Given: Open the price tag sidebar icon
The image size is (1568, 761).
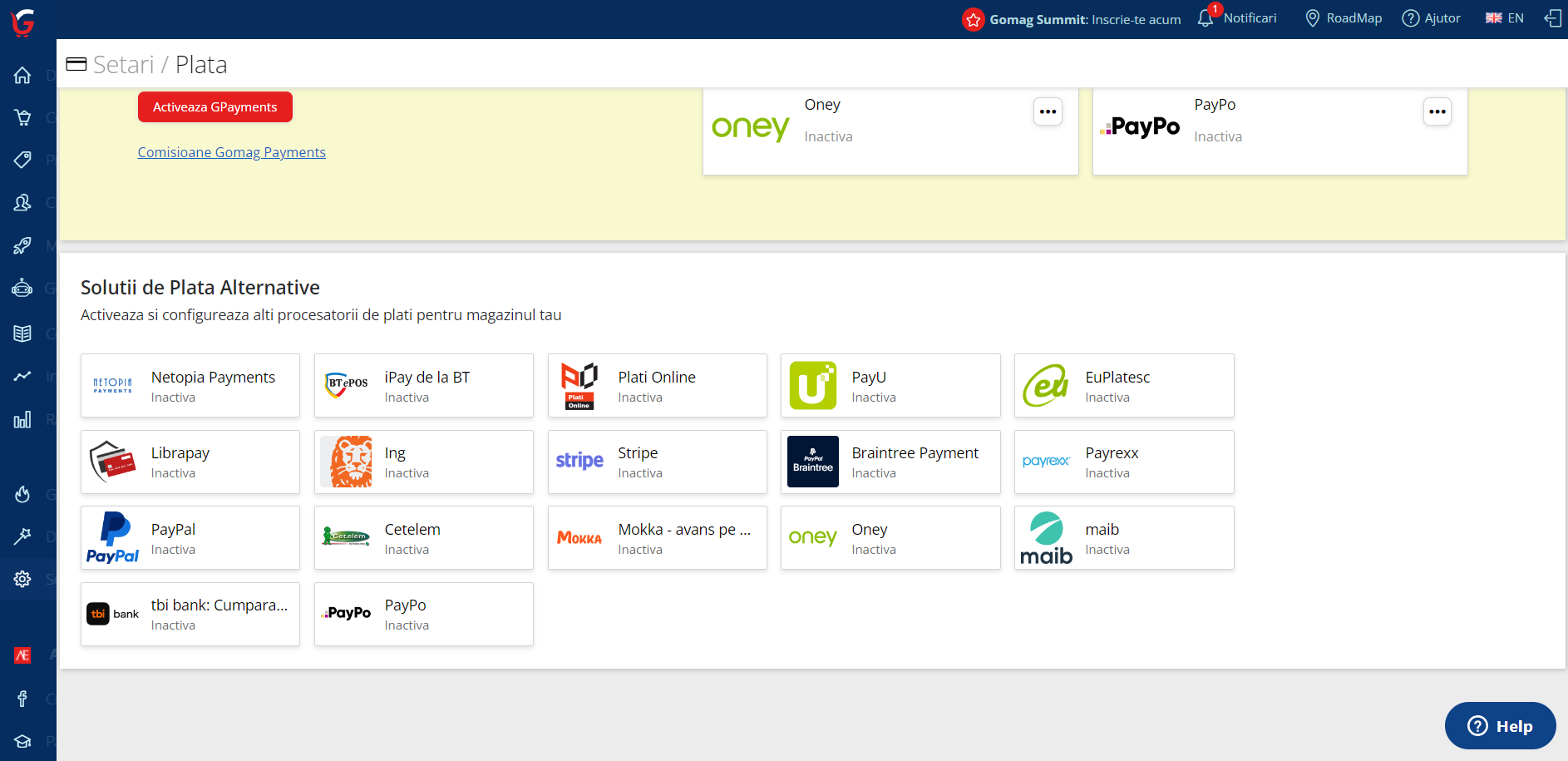Looking at the screenshot, I should (22, 160).
